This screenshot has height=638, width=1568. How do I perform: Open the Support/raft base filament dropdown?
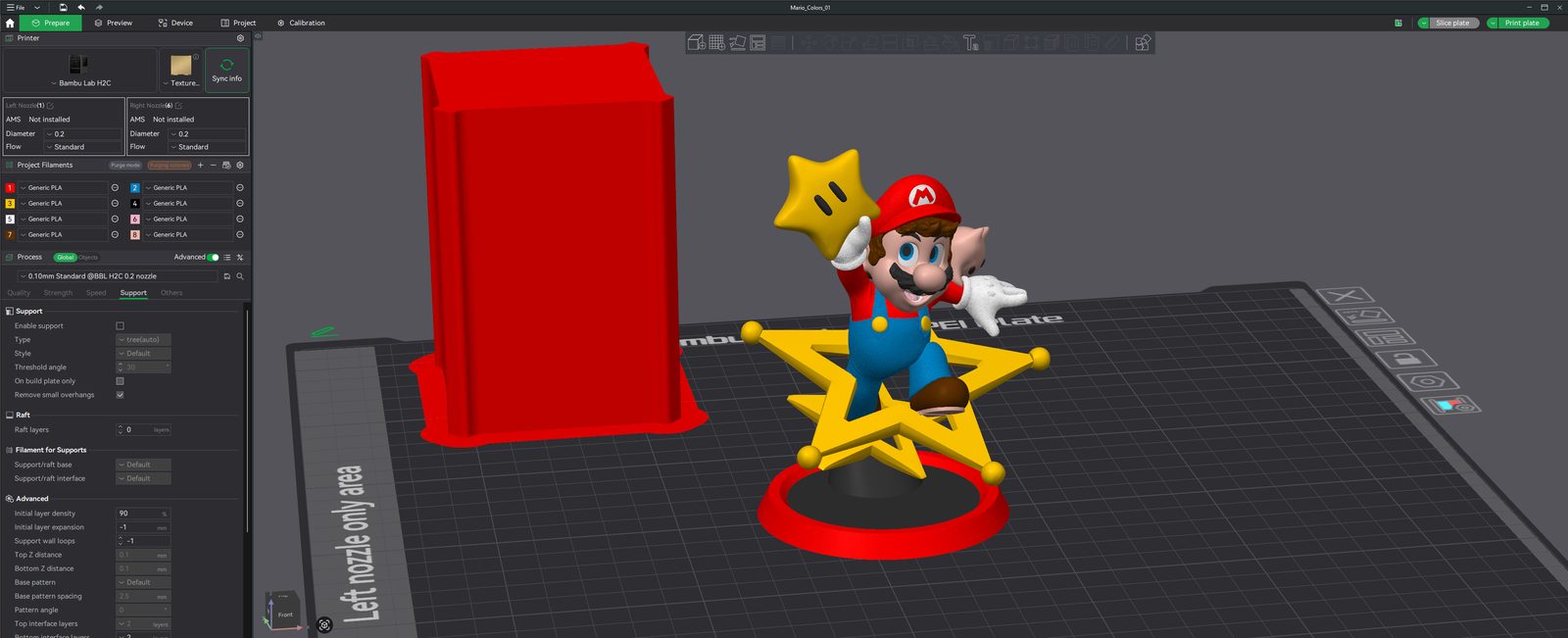point(143,465)
